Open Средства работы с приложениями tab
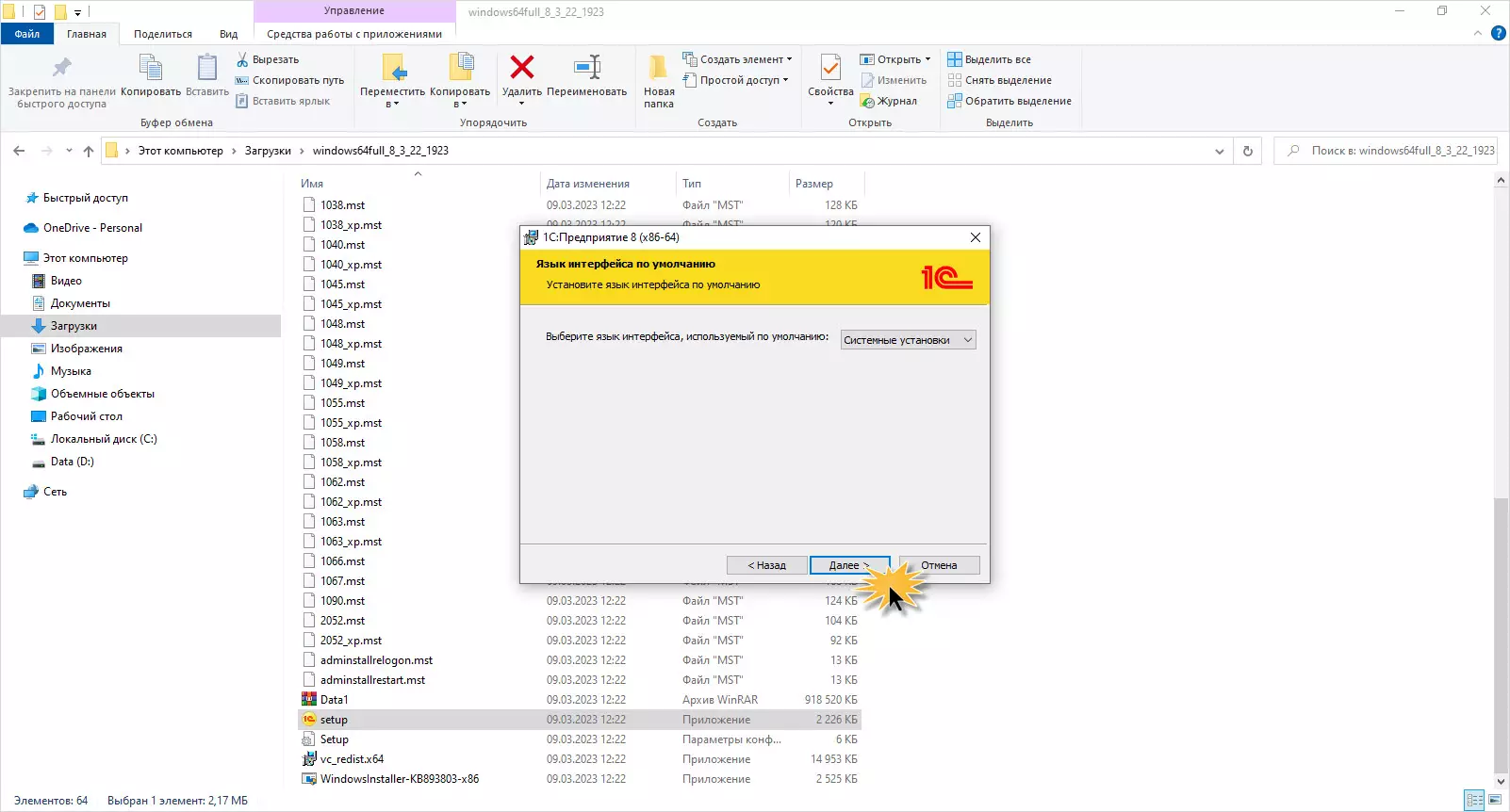Viewport: 1510px width, 812px height. pos(354,34)
